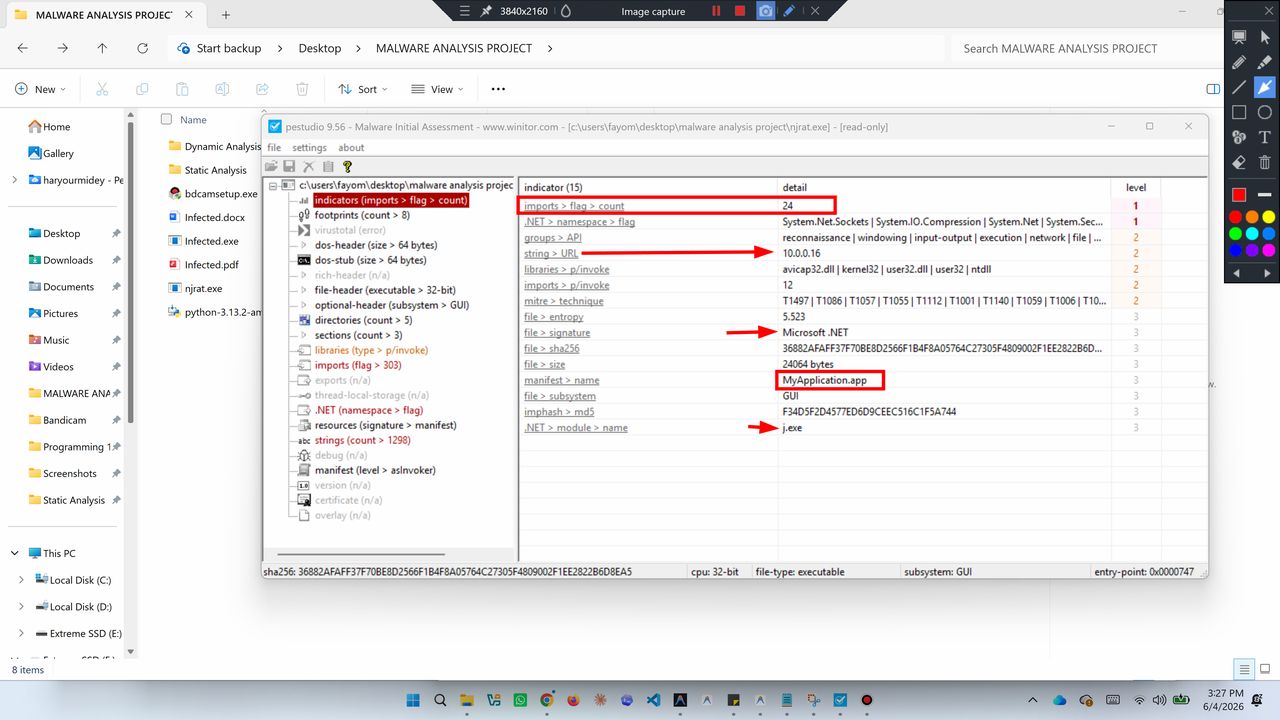Open Visual Studio Code from taskbar
This screenshot has width=1280, height=720.
point(653,700)
